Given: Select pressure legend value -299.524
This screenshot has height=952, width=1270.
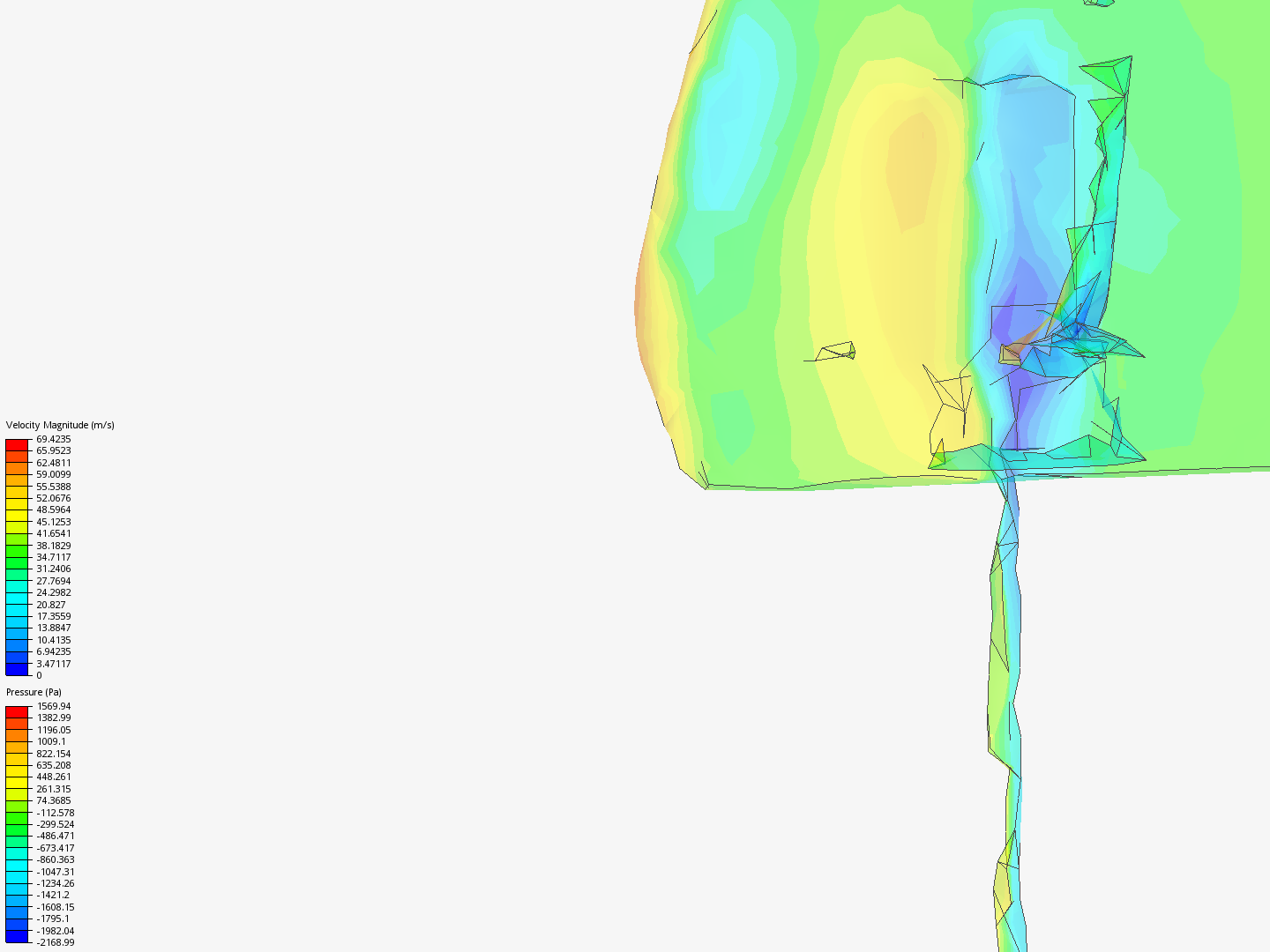Looking at the screenshot, I should pos(56,824).
